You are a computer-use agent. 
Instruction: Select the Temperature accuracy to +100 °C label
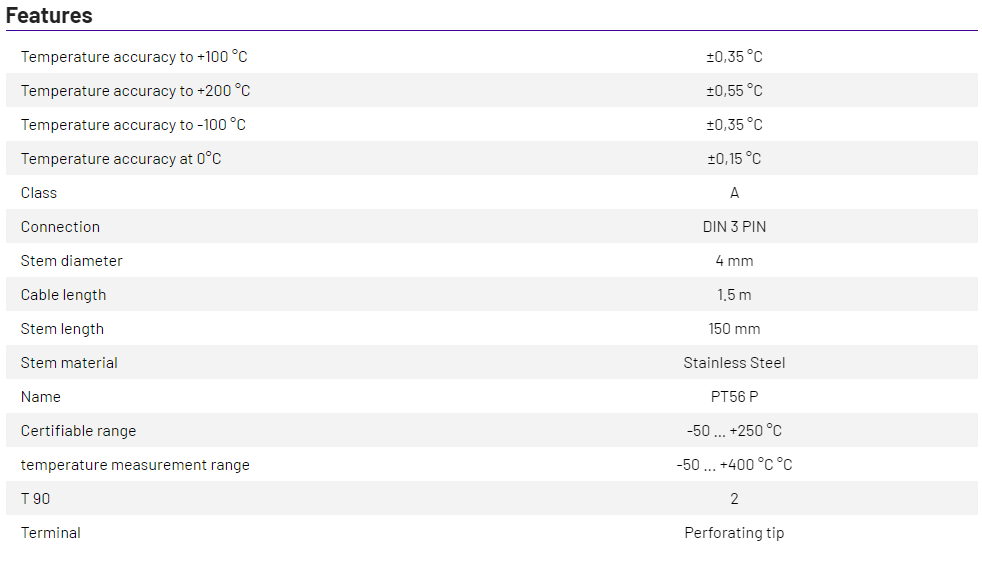[134, 57]
